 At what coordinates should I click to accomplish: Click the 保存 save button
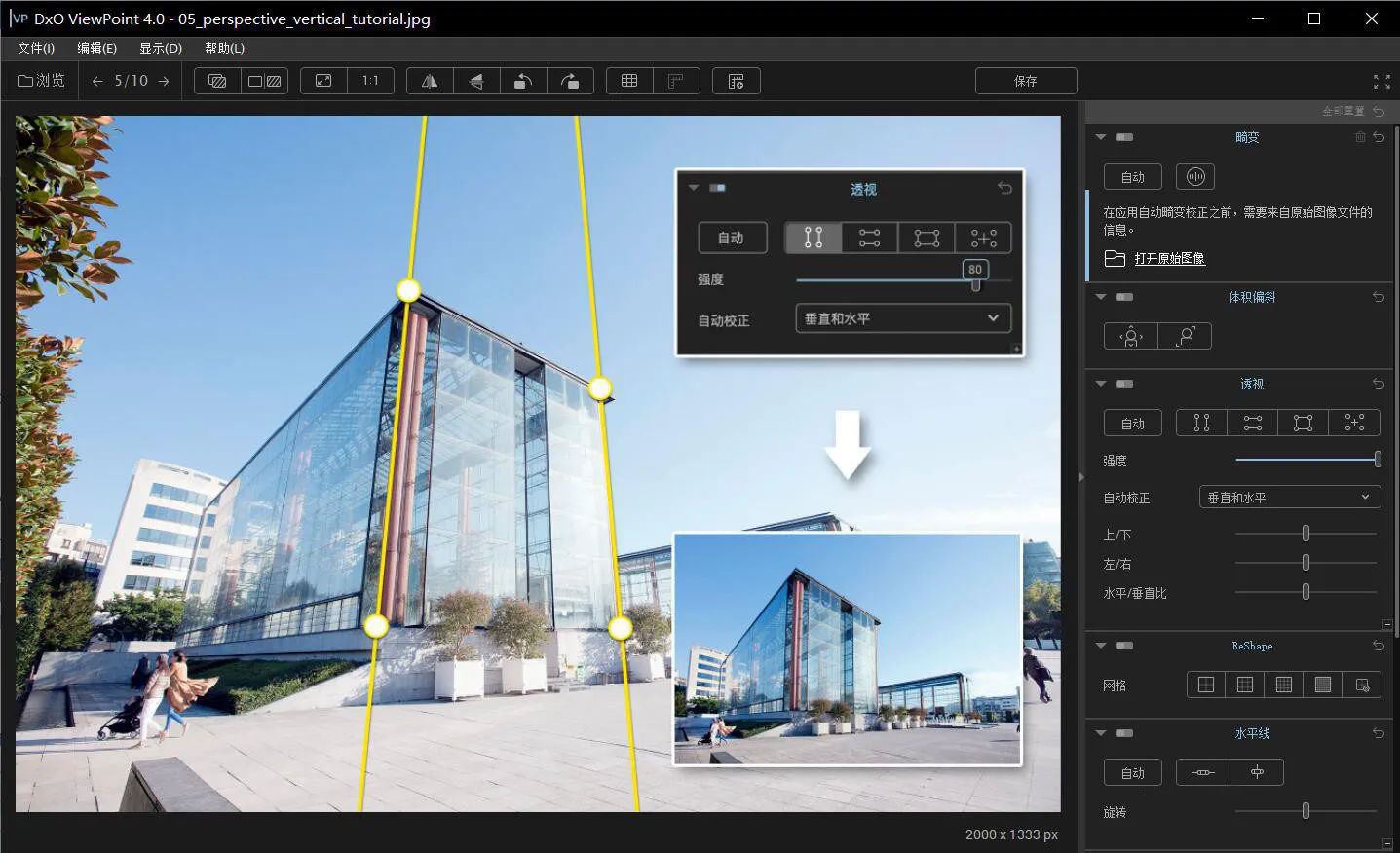[x=1025, y=81]
